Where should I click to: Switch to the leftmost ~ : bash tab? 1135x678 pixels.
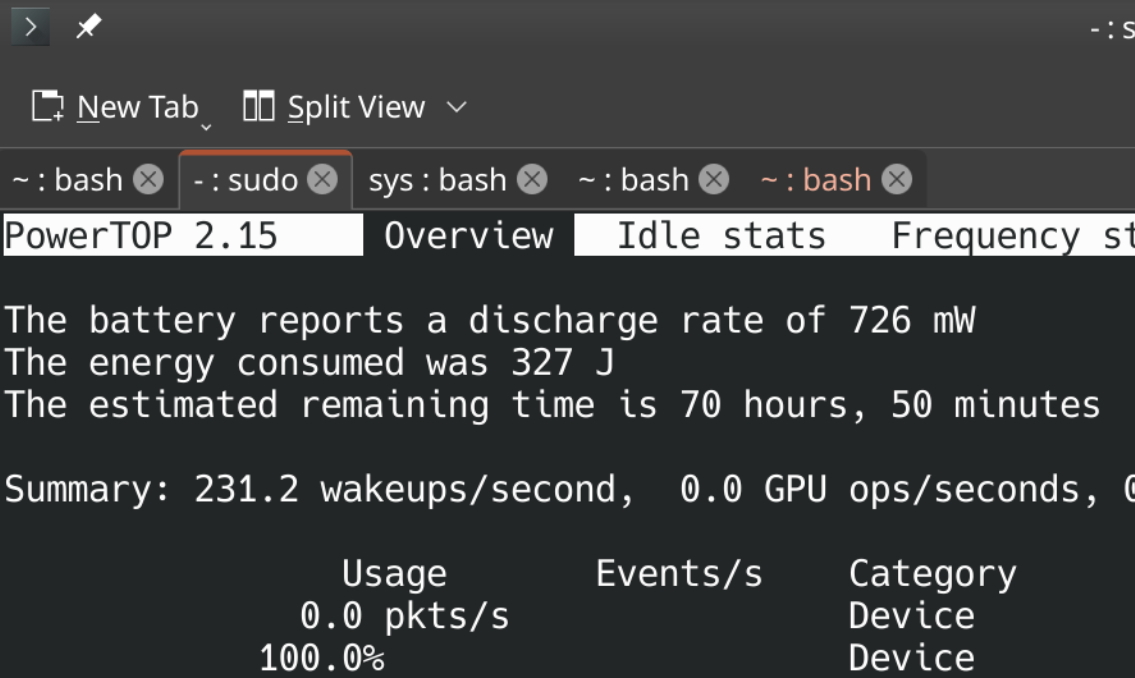67,180
